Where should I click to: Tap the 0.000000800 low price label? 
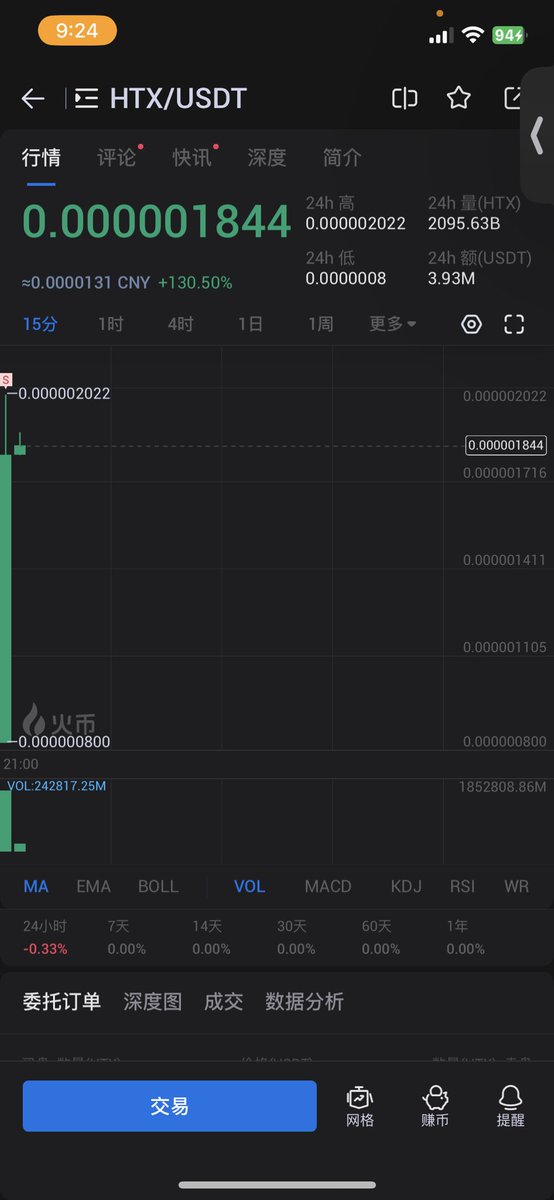[65, 742]
